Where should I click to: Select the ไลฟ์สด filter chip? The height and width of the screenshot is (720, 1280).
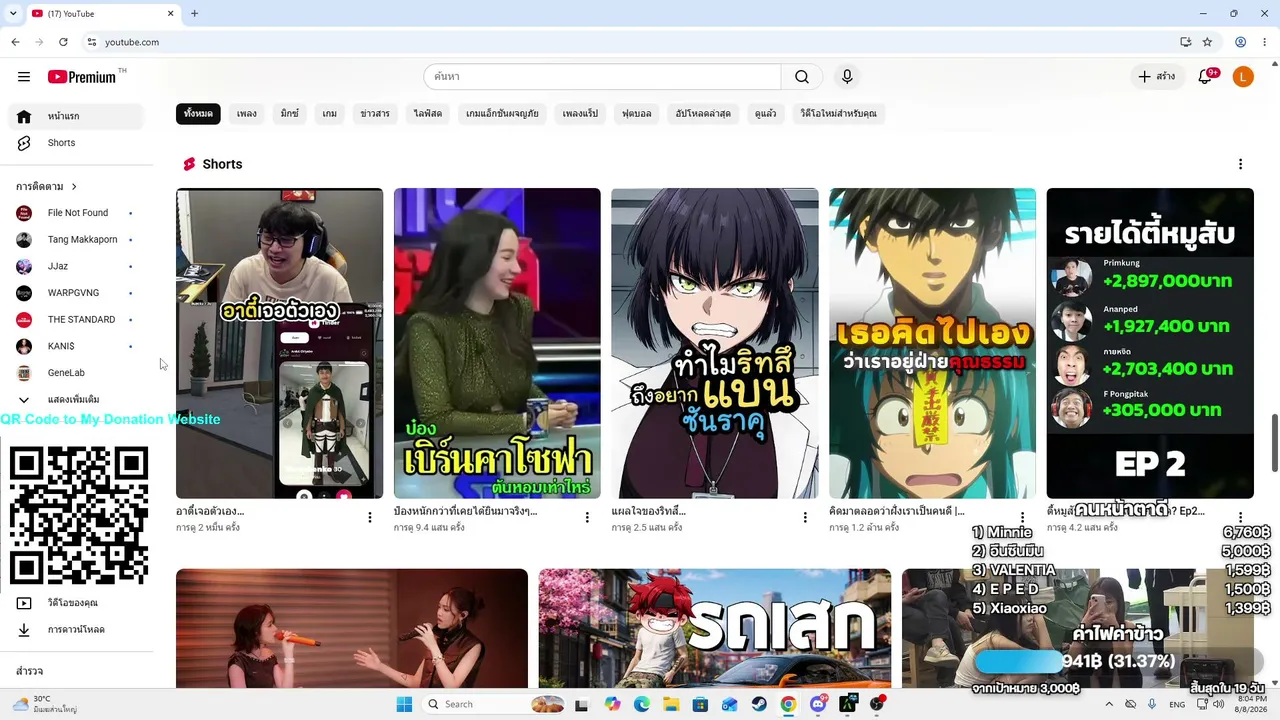[428, 114]
